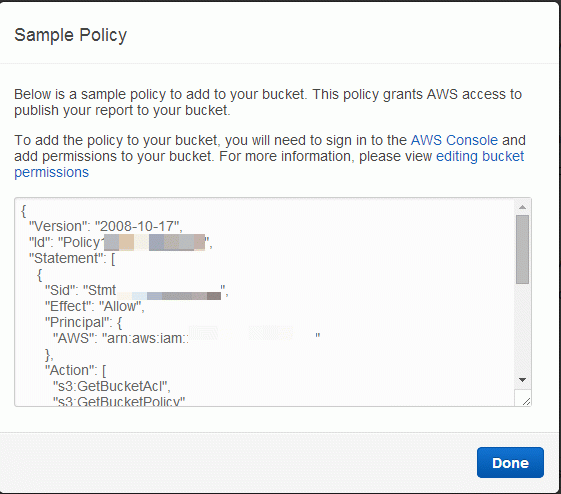Click the "s3:GetBucketAcl" entry
Screen dimensions: 561x494
point(112,386)
